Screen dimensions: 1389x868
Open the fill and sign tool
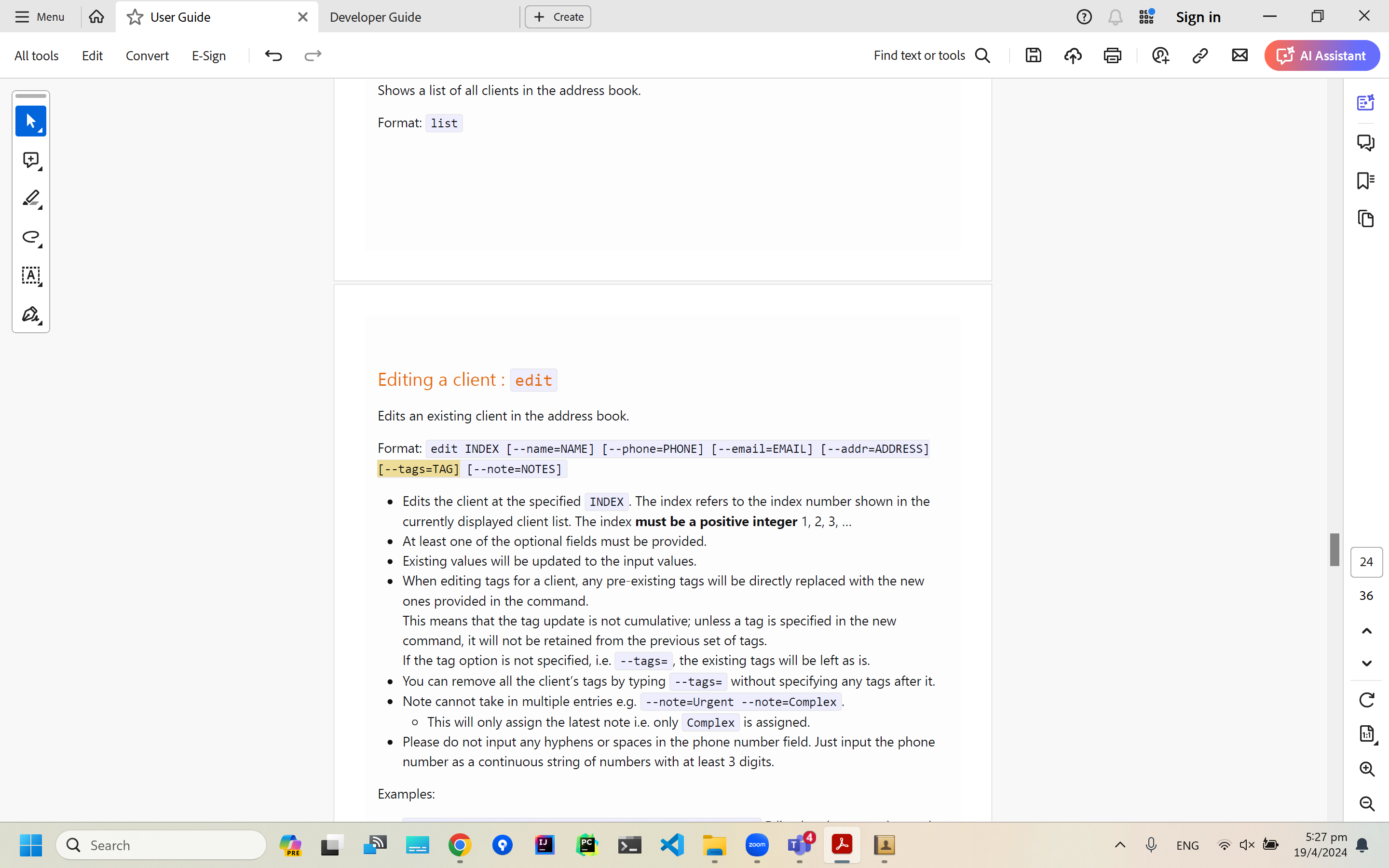[30, 314]
